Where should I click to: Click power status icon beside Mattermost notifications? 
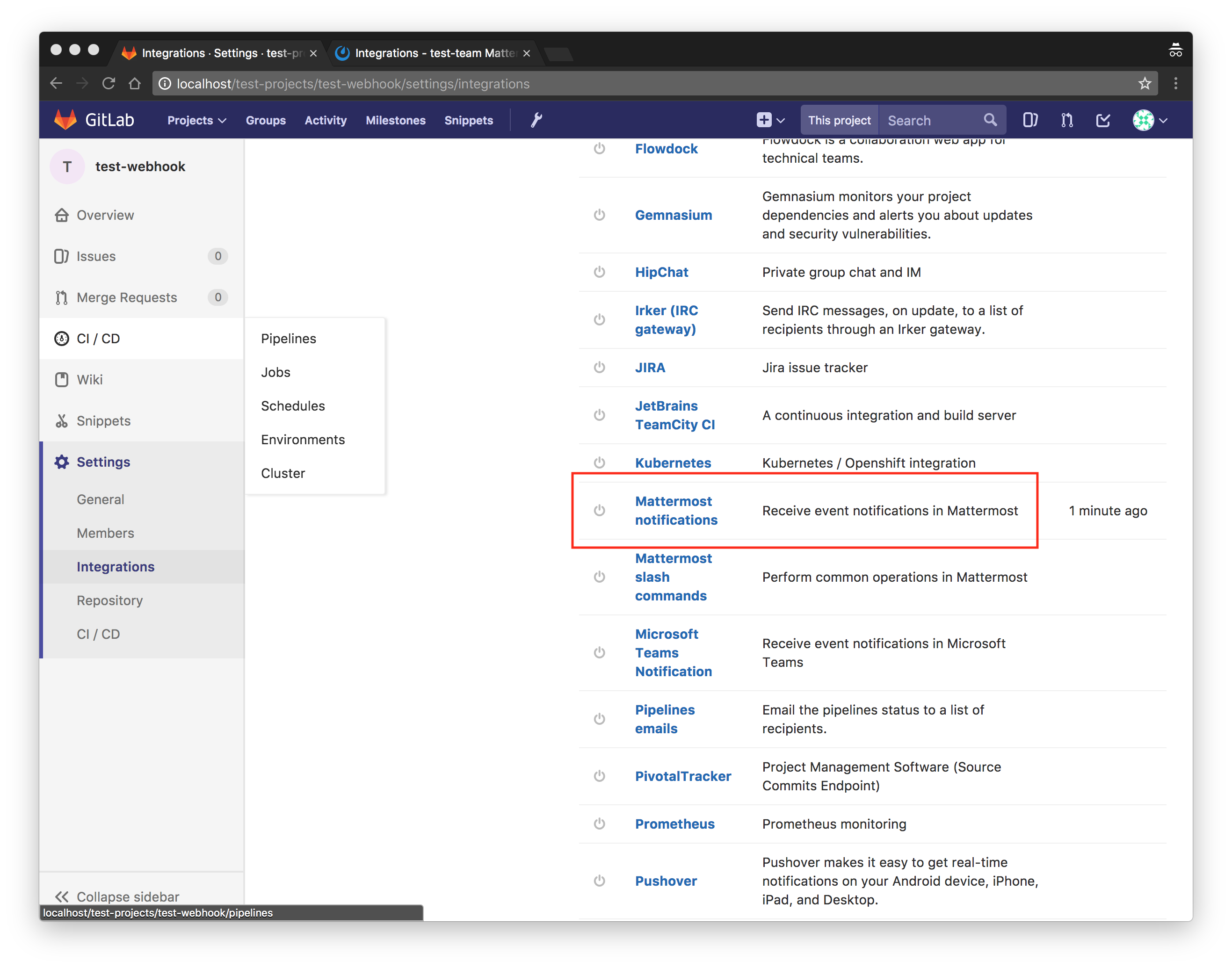click(599, 511)
